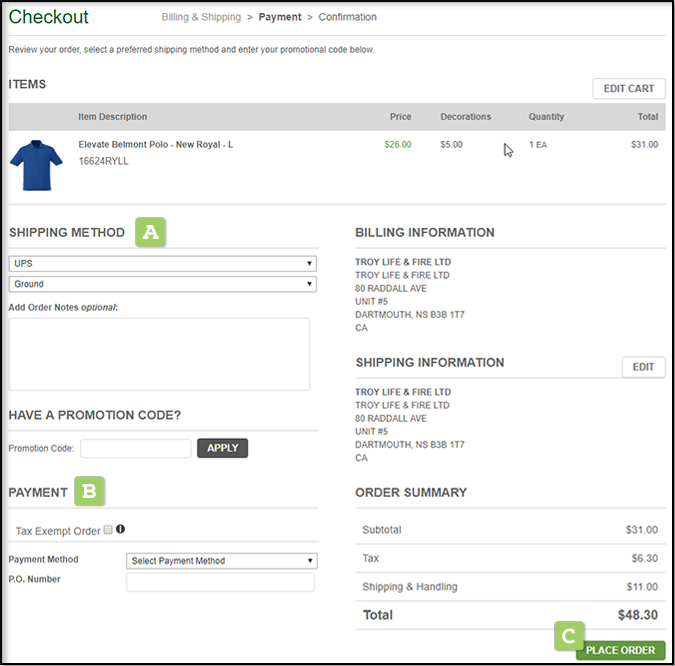Click the green B callout marker

(x=89, y=491)
